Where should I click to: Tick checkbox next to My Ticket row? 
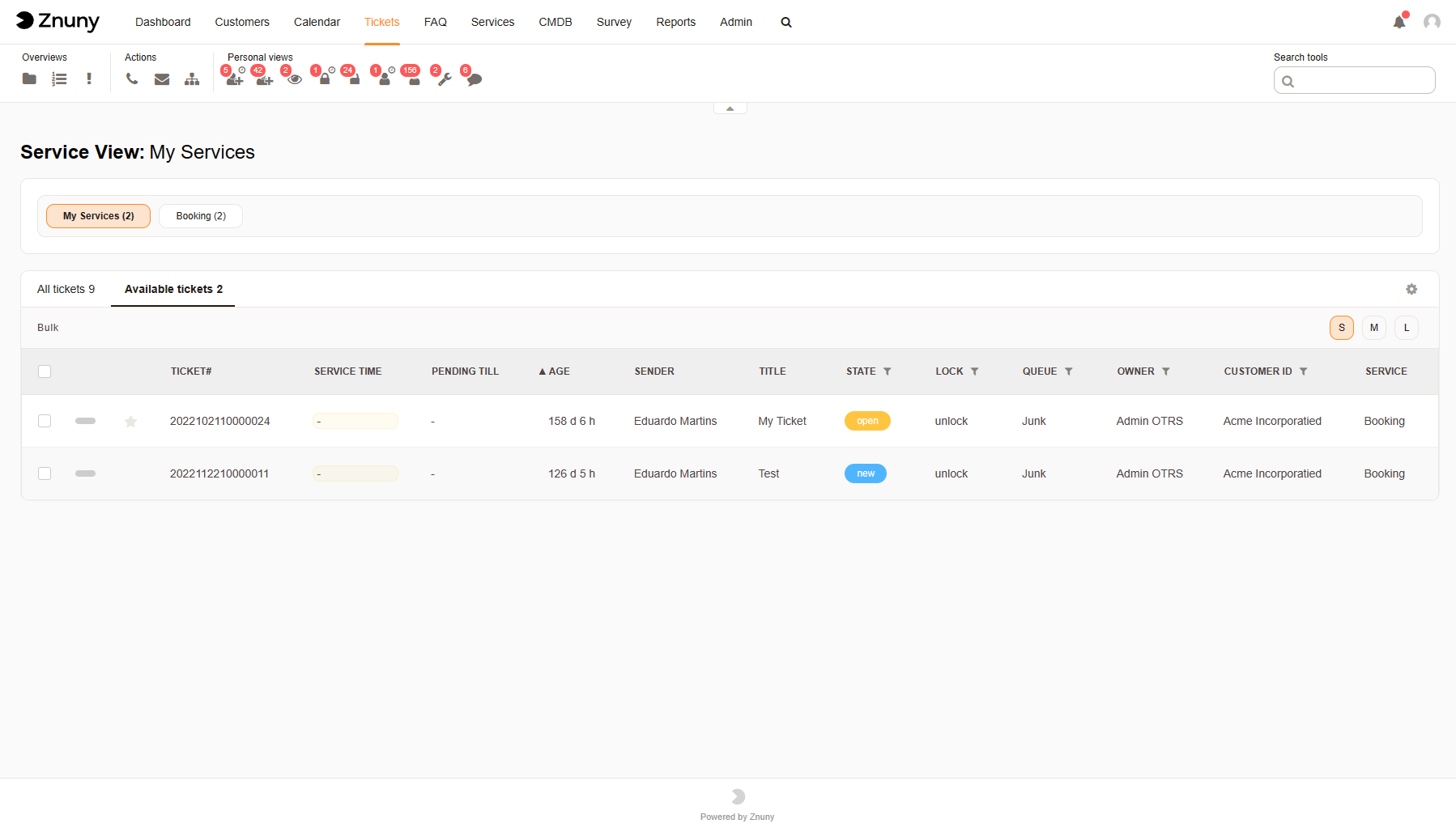45,421
